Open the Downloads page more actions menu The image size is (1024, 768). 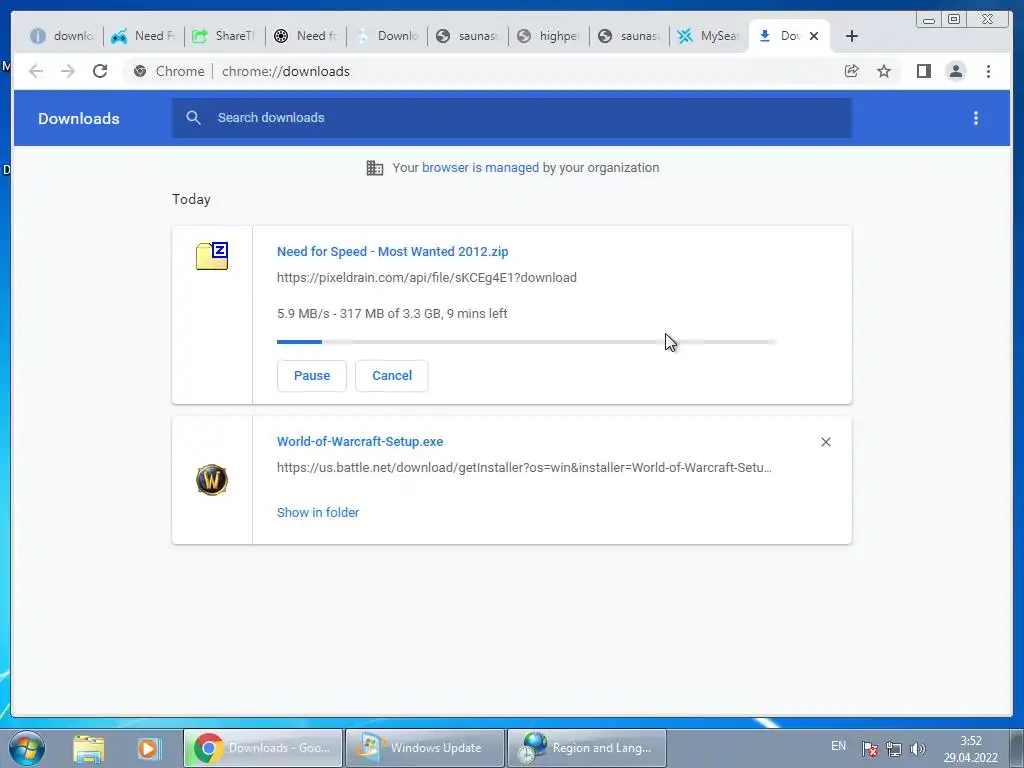976,118
